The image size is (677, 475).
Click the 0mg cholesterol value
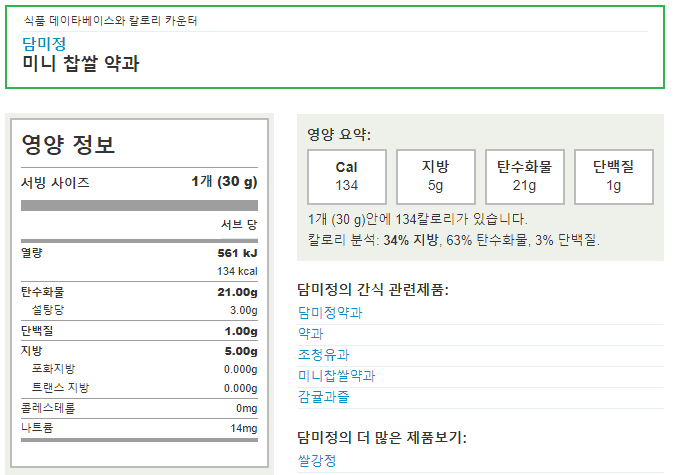tap(247, 408)
